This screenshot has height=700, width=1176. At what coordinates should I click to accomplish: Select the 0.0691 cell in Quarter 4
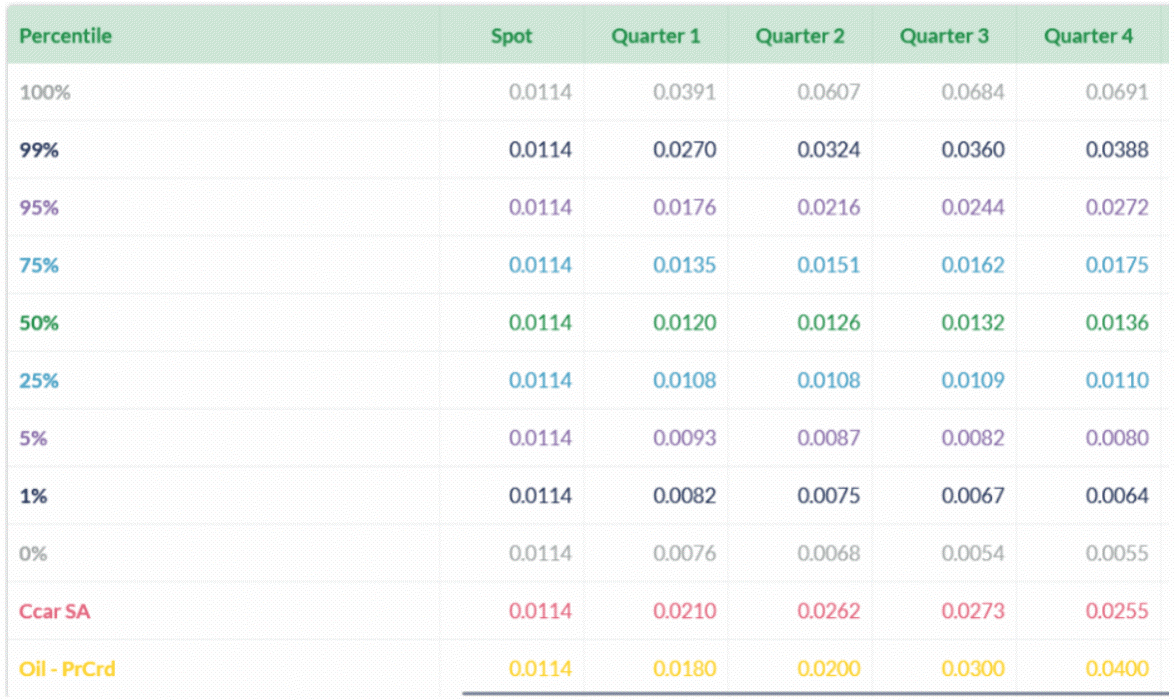[1117, 93]
